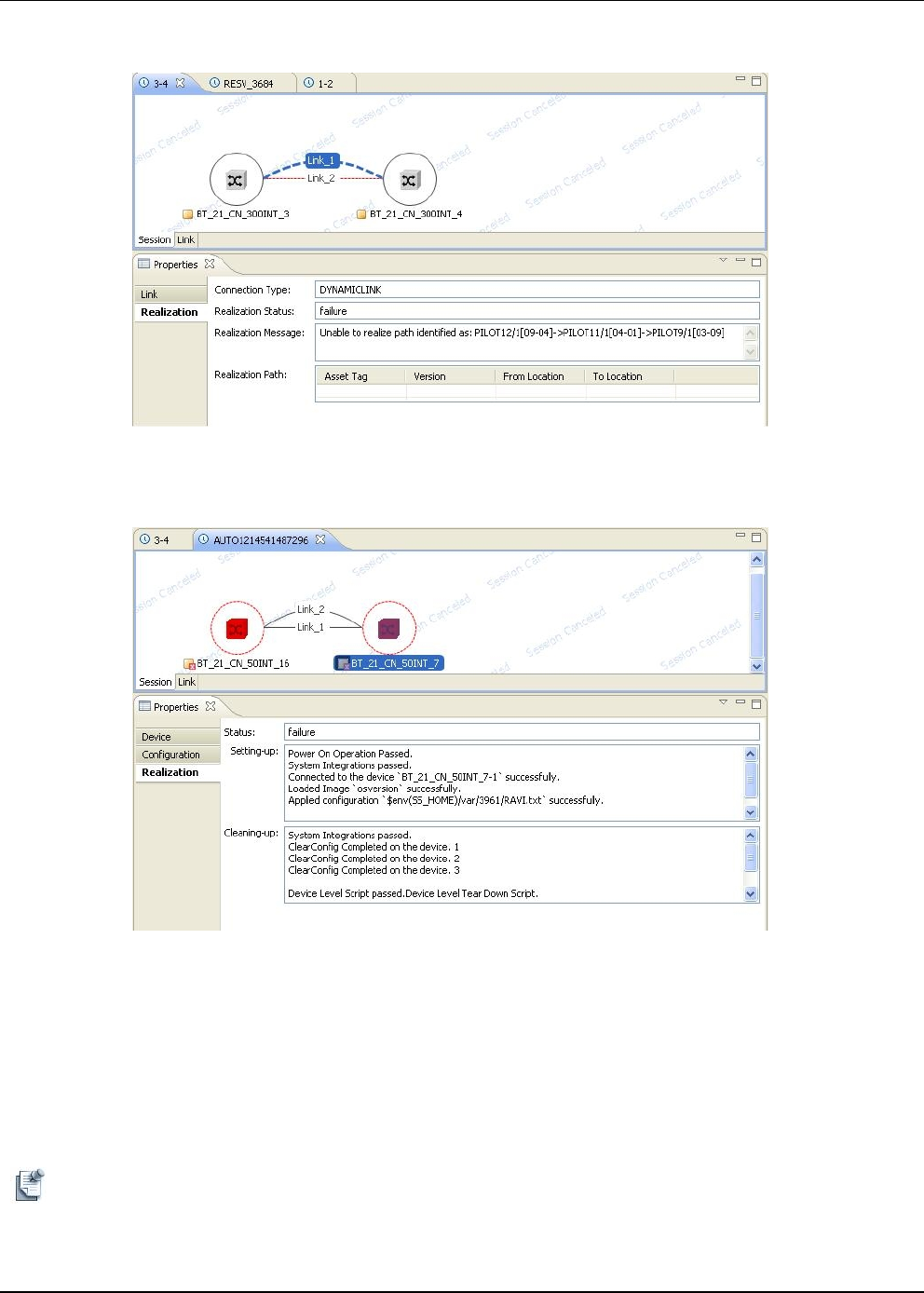Open view menu arrow in lower Properties panel
Viewport: 924px width, 1293px height.
[x=723, y=702]
